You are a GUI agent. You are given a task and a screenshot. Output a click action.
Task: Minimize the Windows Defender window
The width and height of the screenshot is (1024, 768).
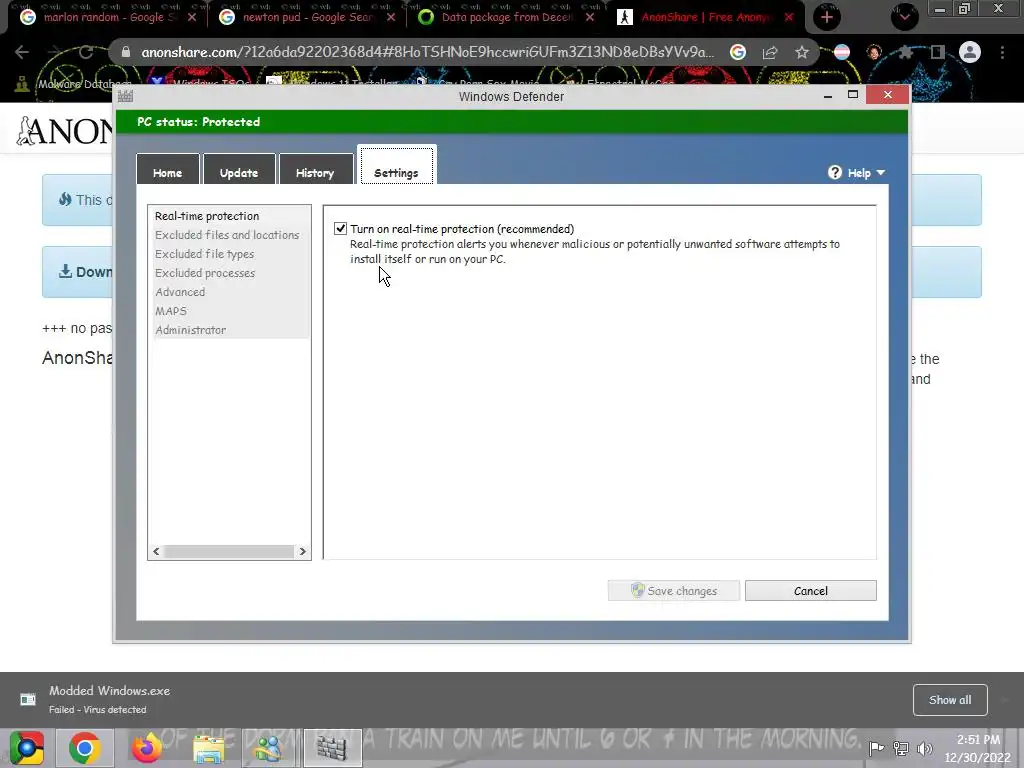pyautogui.click(x=828, y=95)
